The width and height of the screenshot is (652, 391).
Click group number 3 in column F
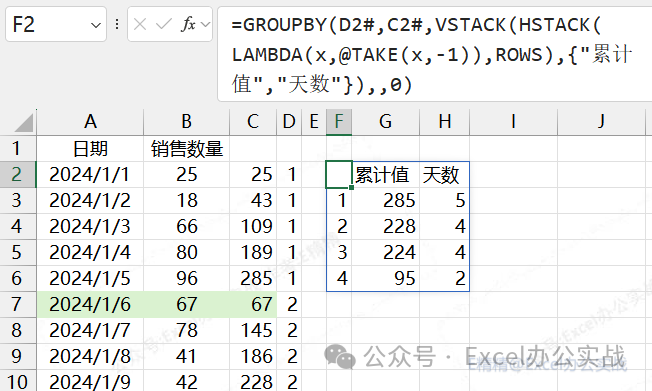339,252
